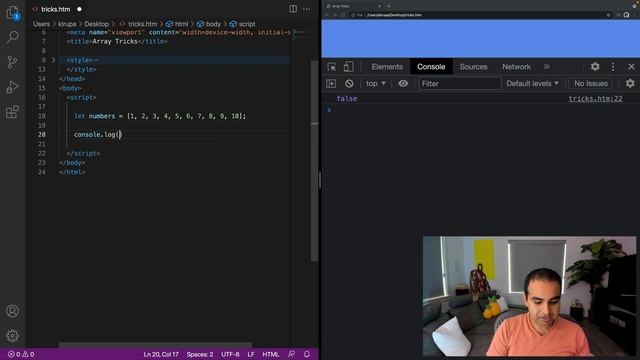Click the Ln 20, Col 17 status item

pyautogui.click(x=161, y=354)
